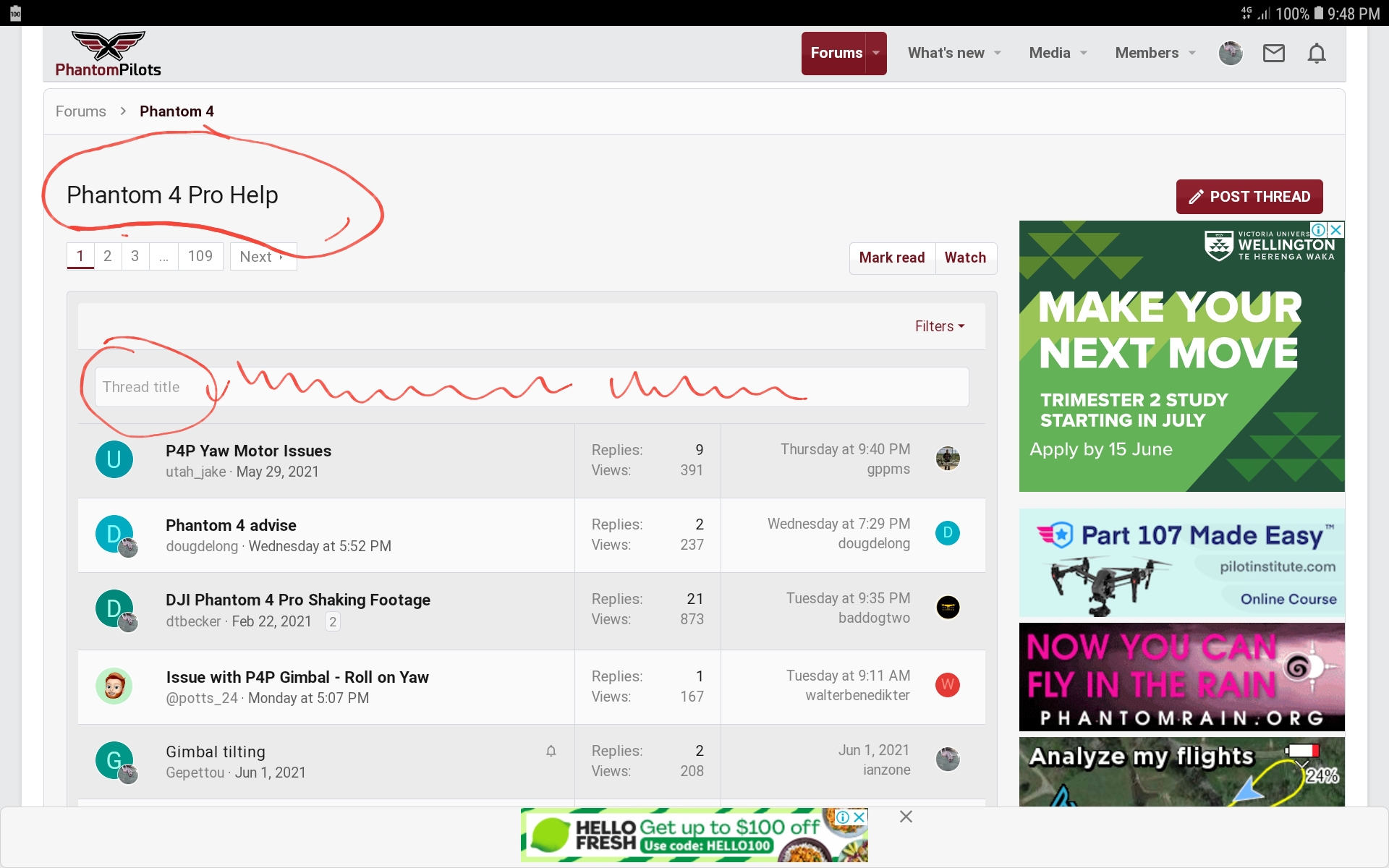The width and height of the screenshot is (1389, 868).
Task: Open the What's new nav item
Action: 946,53
